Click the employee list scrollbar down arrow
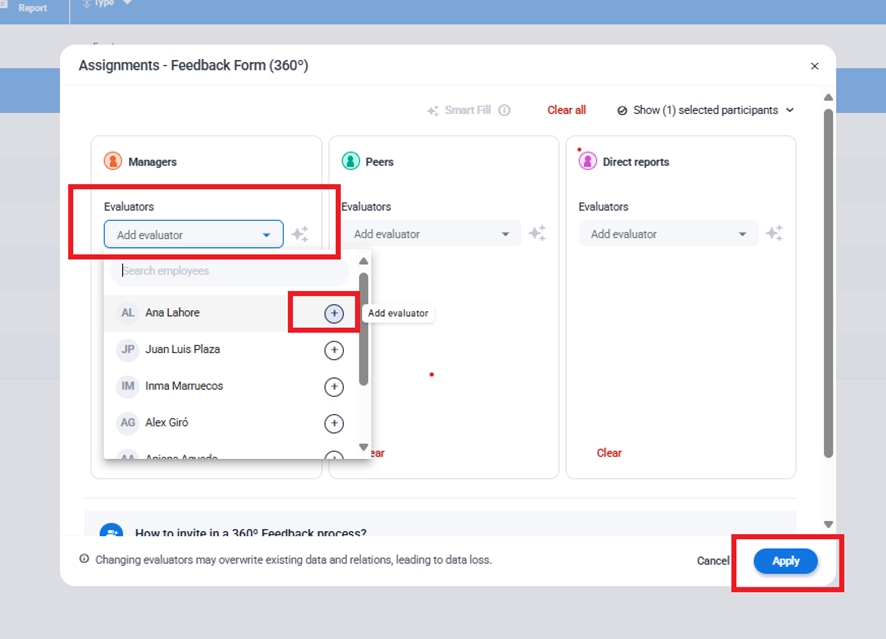The width and height of the screenshot is (886, 639). [364, 447]
